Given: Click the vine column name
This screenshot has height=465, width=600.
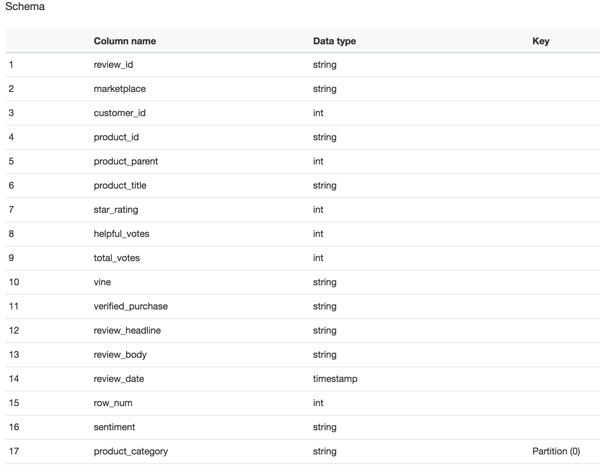Looking at the screenshot, I should (102, 282).
